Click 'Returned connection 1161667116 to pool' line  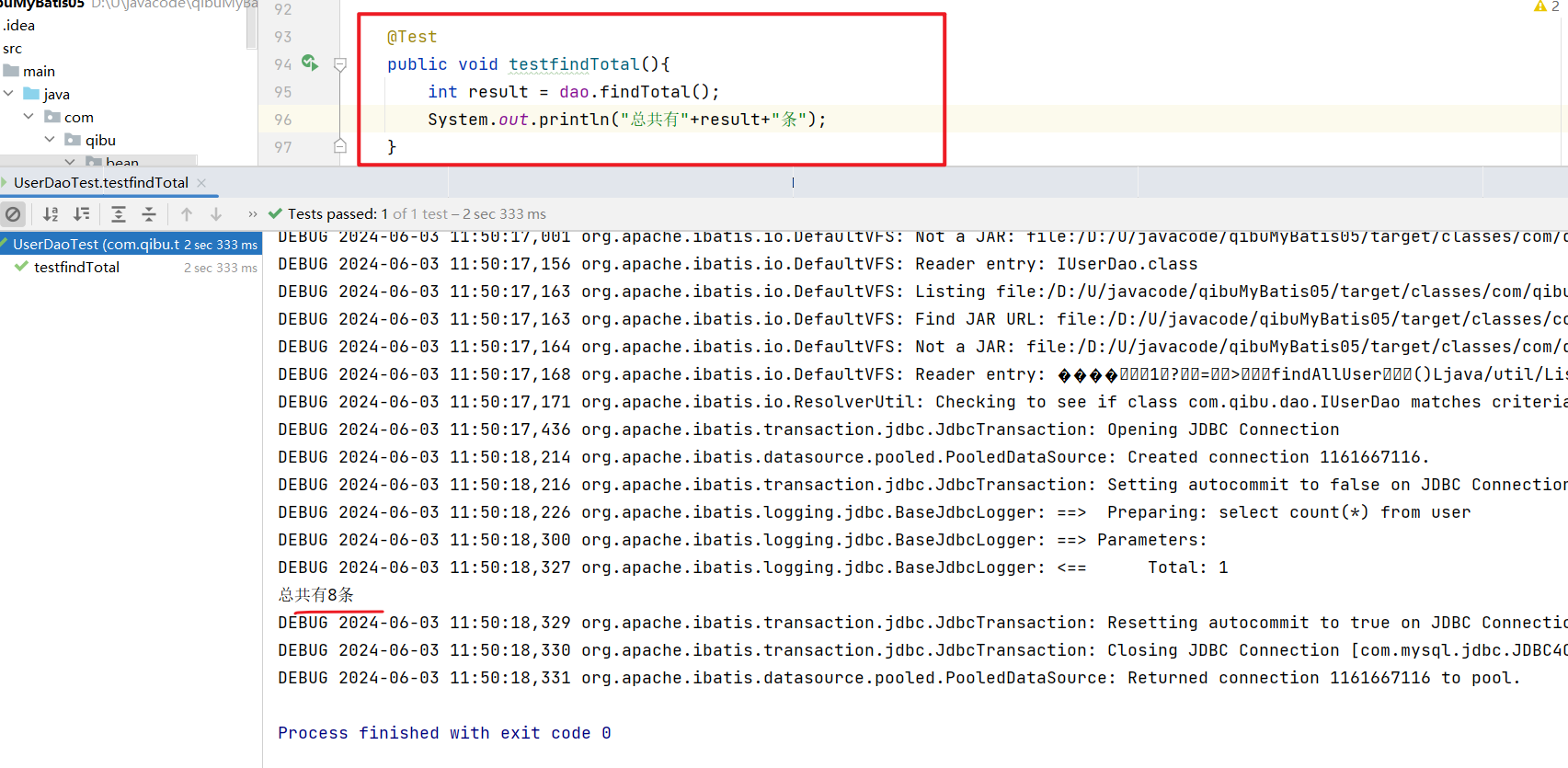pyautogui.click(x=899, y=678)
